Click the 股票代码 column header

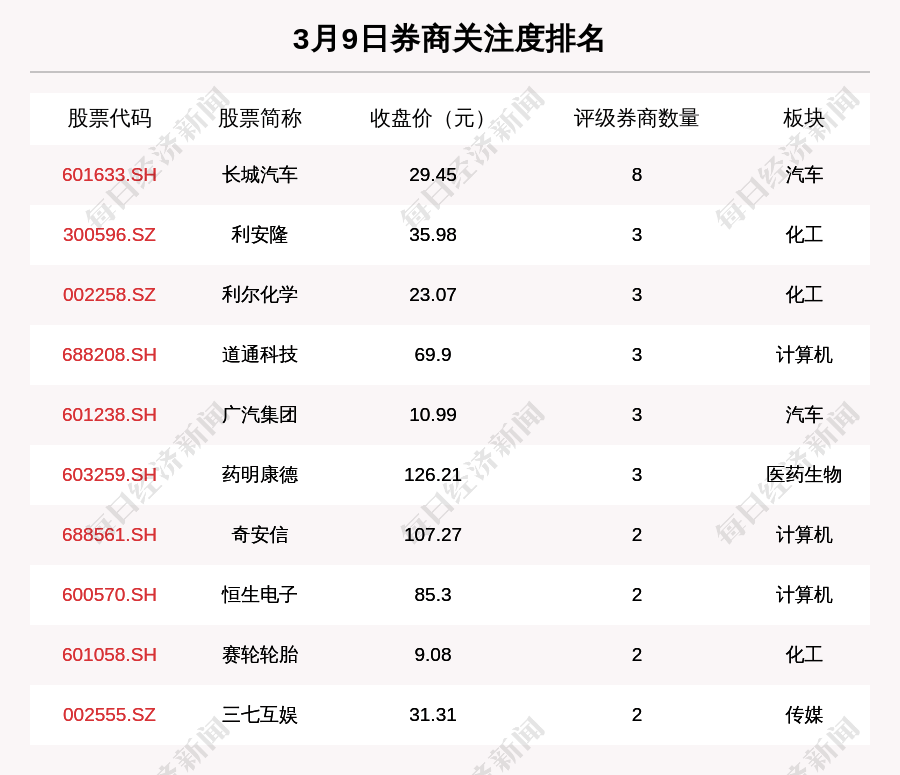pyautogui.click(x=110, y=118)
